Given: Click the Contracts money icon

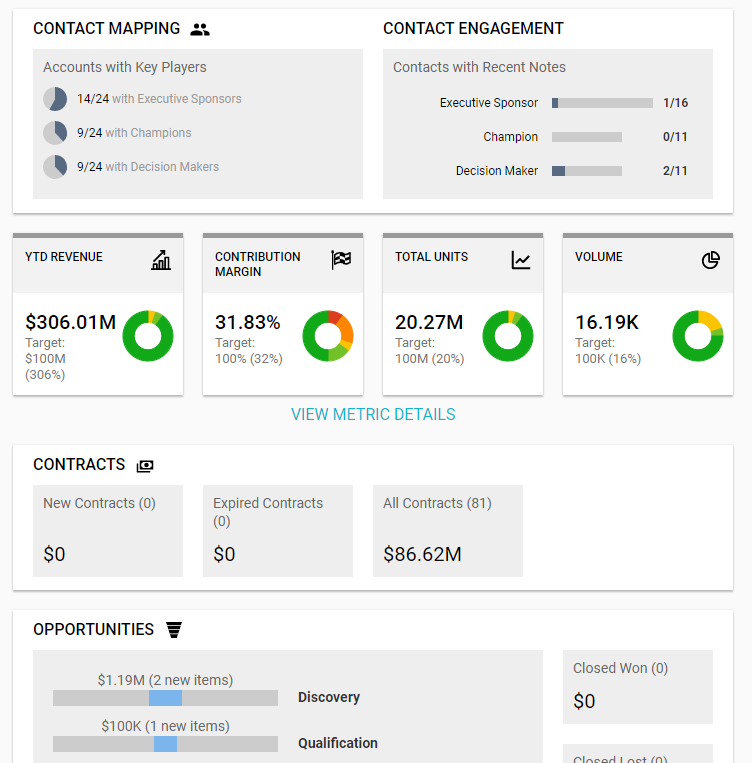Looking at the screenshot, I should coord(145,465).
